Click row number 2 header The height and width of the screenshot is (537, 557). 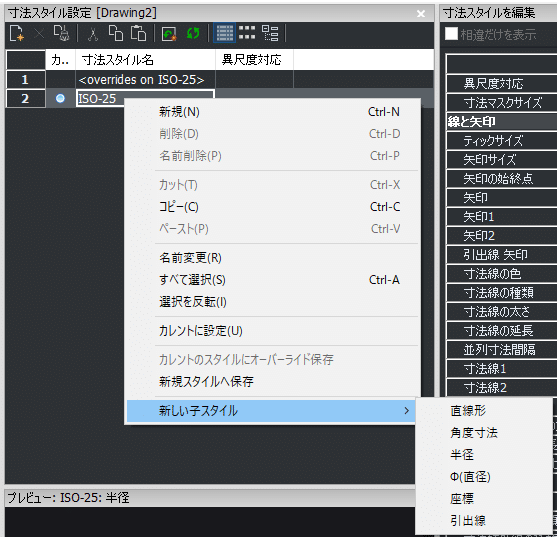(26, 98)
